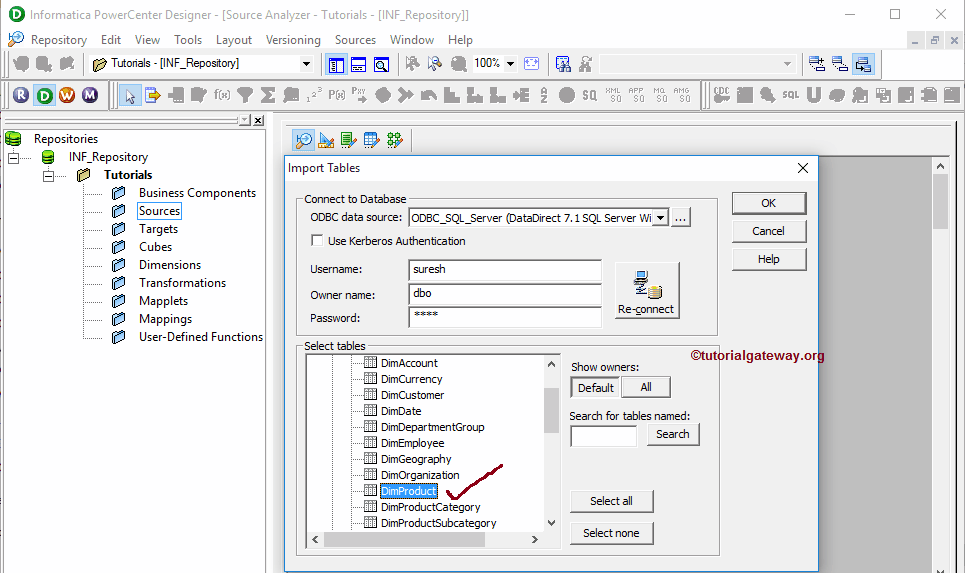This screenshot has width=965, height=573.
Task: Open the ODBC data source dropdown
Action: [659, 218]
